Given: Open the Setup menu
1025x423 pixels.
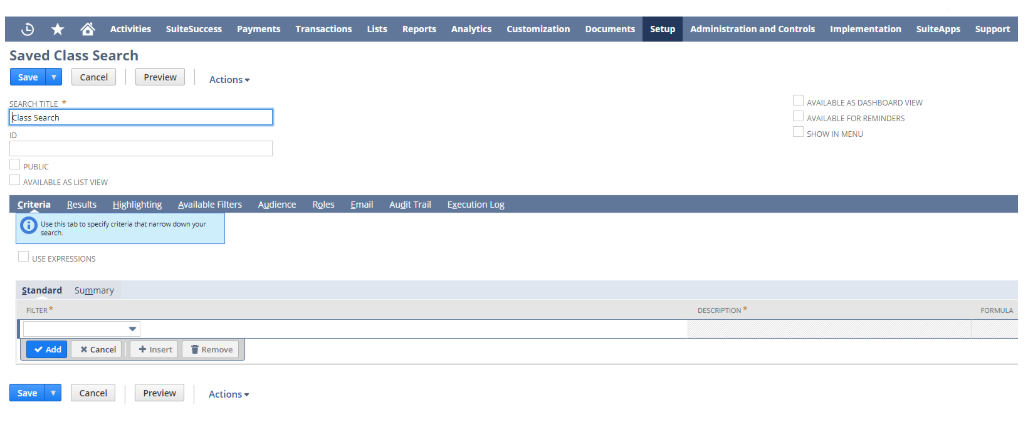Looking at the screenshot, I should pyautogui.click(x=662, y=29).
